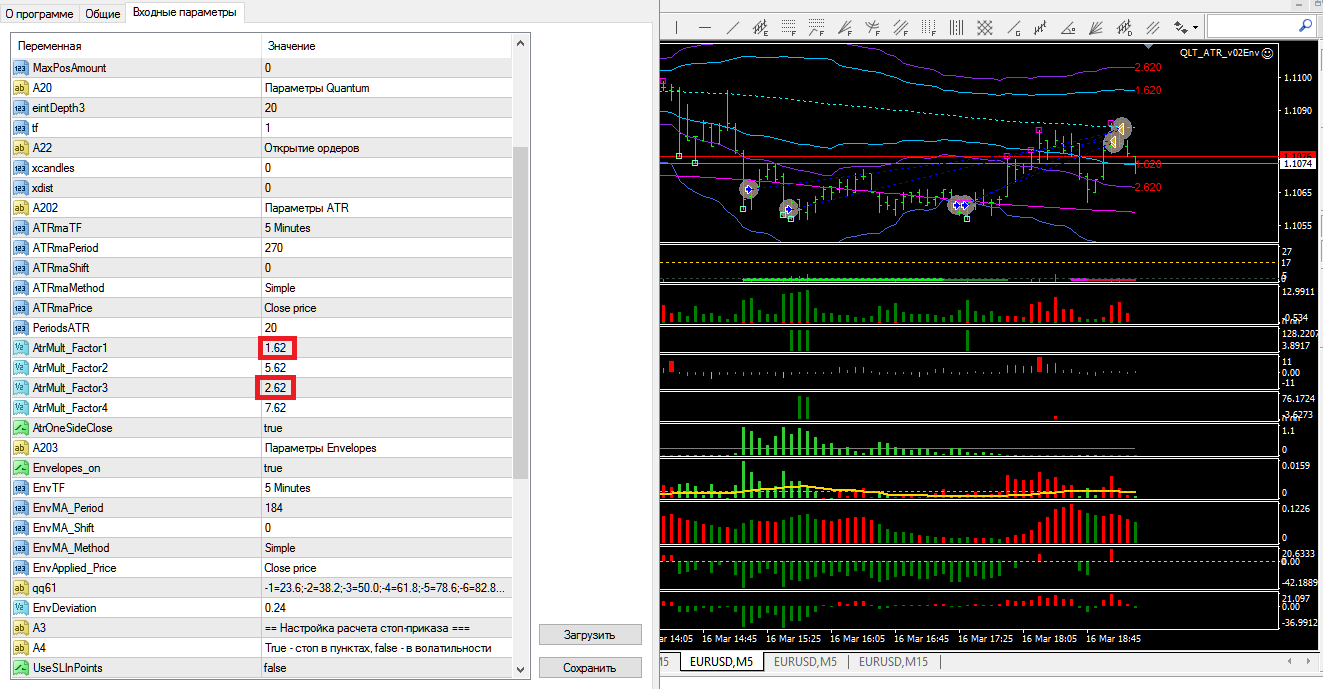This screenshot has width=1323, height=689.
Task: Select the AtrMult_Factor1 value 1.62
Action: click(275, 348)
